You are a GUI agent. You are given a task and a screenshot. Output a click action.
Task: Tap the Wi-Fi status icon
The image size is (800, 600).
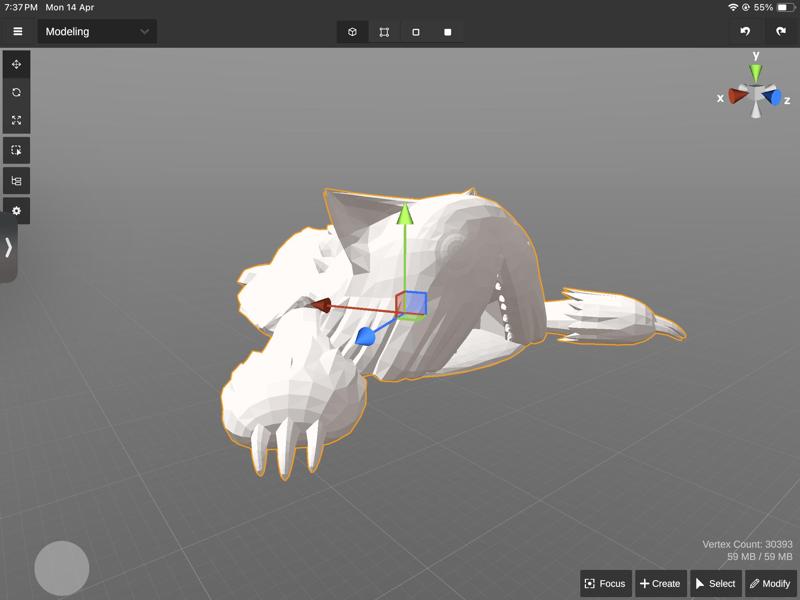[x=733, y=7]
